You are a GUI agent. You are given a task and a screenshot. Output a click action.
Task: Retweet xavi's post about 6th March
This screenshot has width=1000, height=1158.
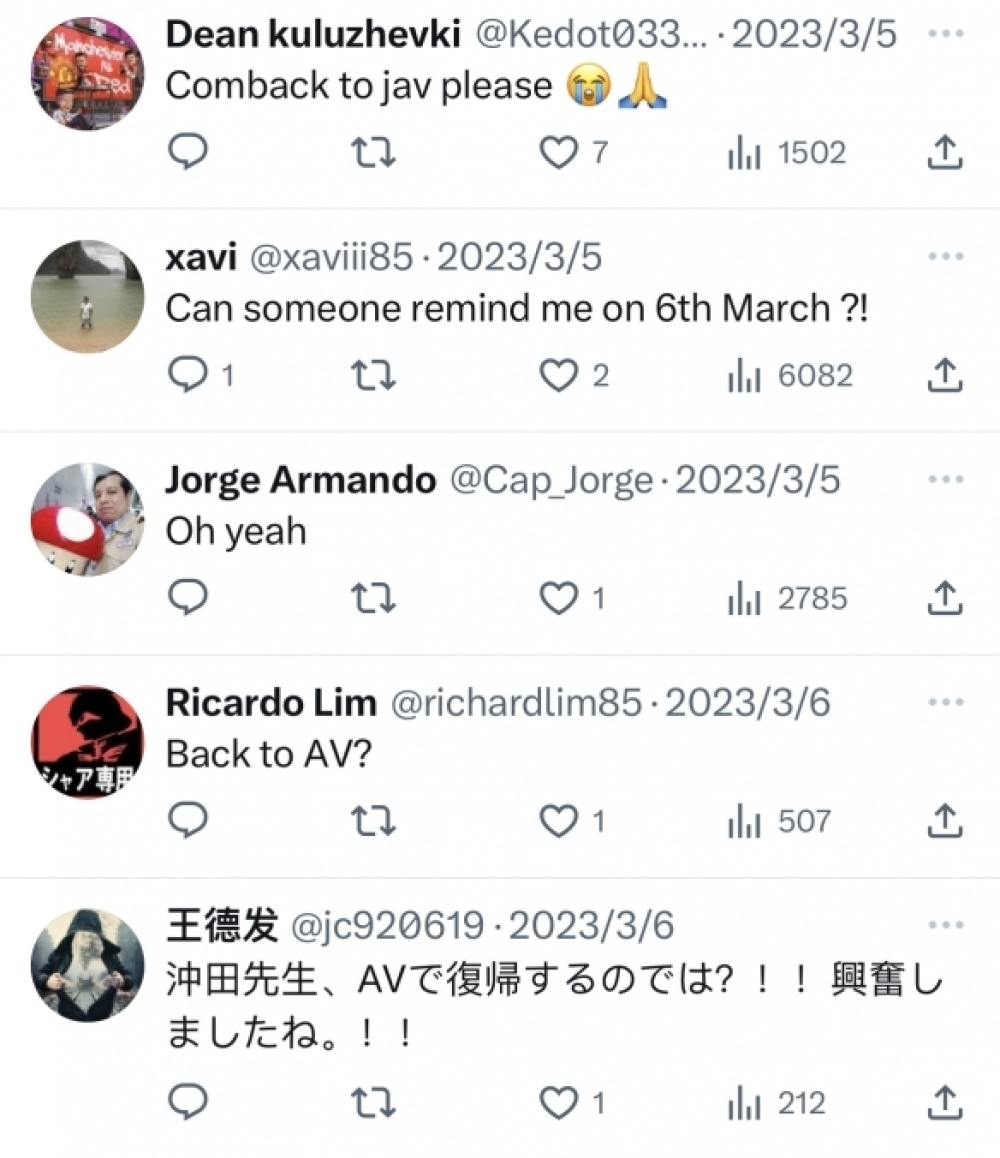[x=373, y=375]
